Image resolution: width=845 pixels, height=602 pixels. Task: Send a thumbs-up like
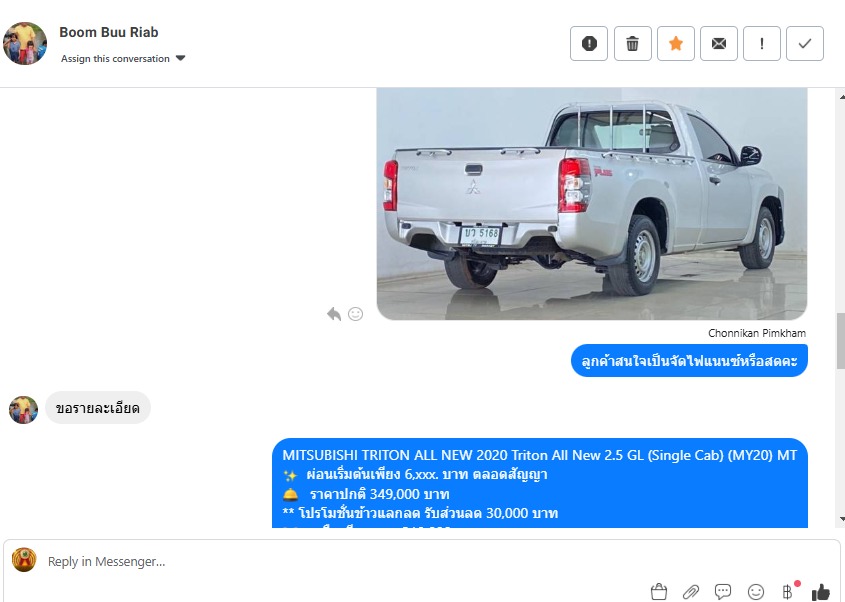(820, 592)
